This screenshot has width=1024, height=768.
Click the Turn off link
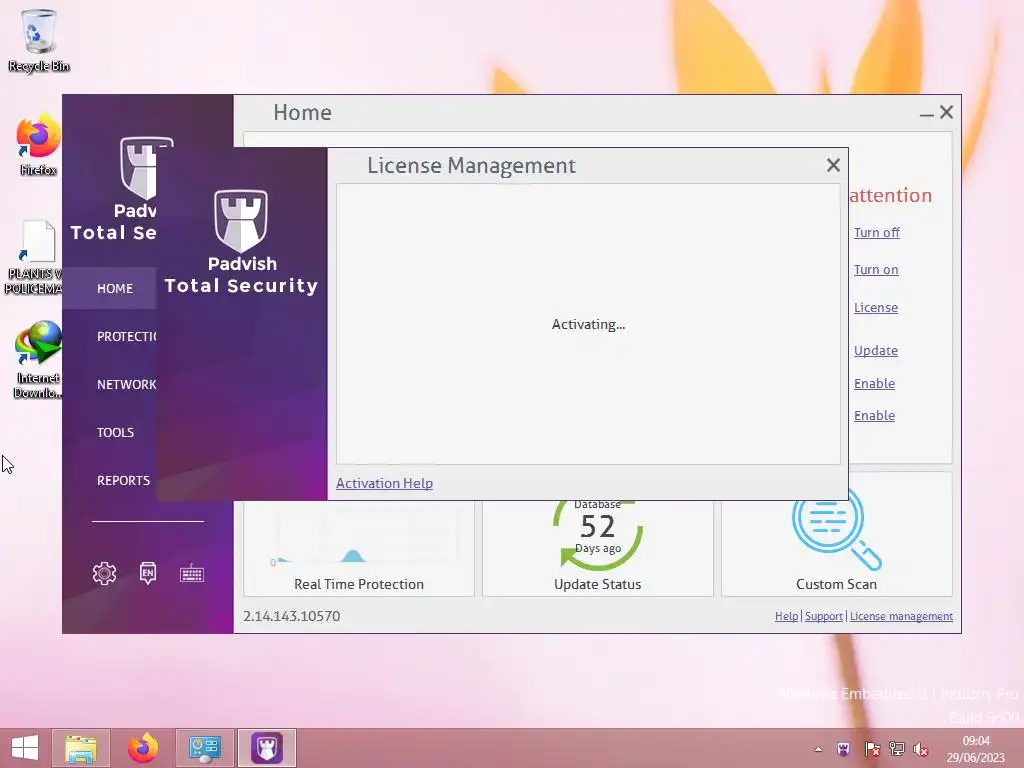[x=876, y=232]
